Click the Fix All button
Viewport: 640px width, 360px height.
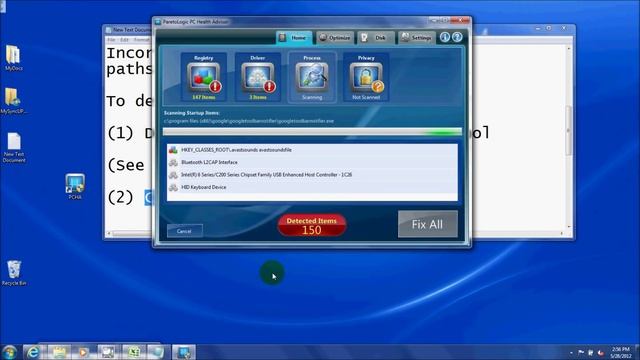pos(427,224)
